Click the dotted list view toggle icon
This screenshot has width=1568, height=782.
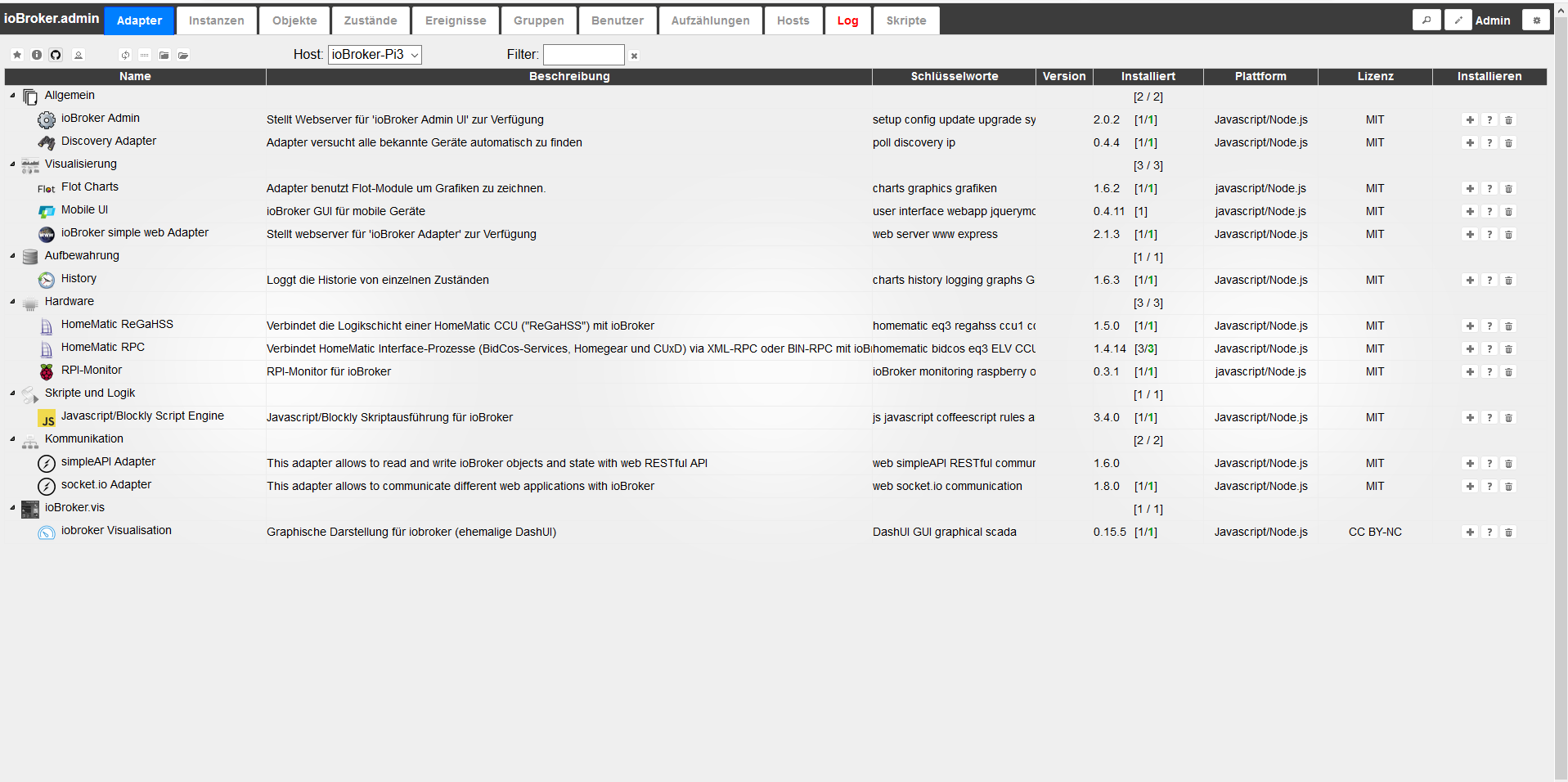coord(145,55)
